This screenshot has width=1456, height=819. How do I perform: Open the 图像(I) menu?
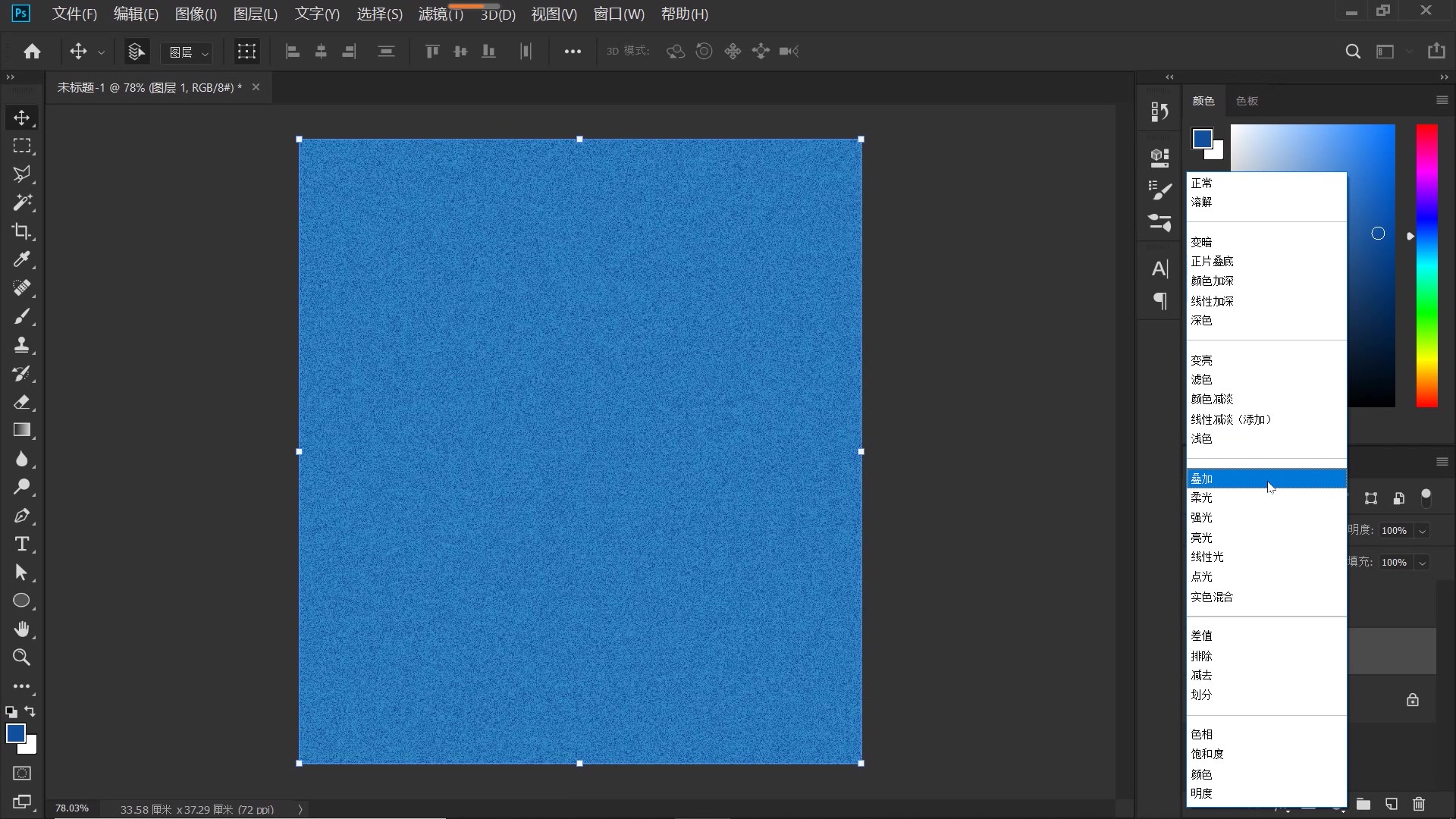pos(196,14)
